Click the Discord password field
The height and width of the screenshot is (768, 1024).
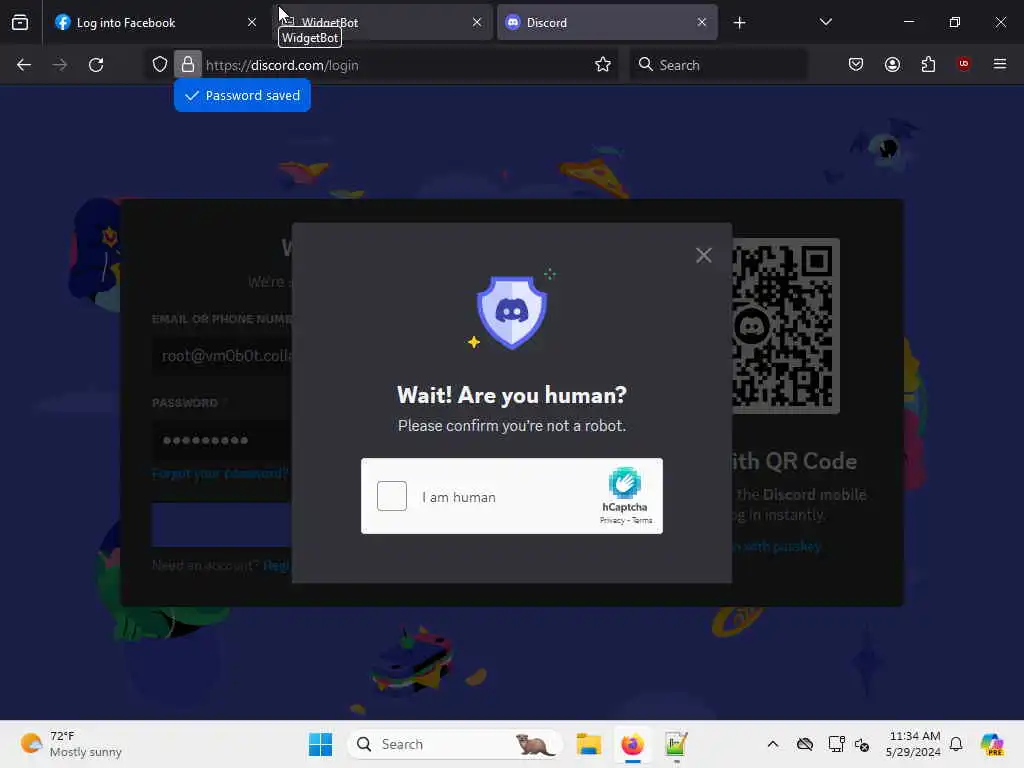click(222, 440)
